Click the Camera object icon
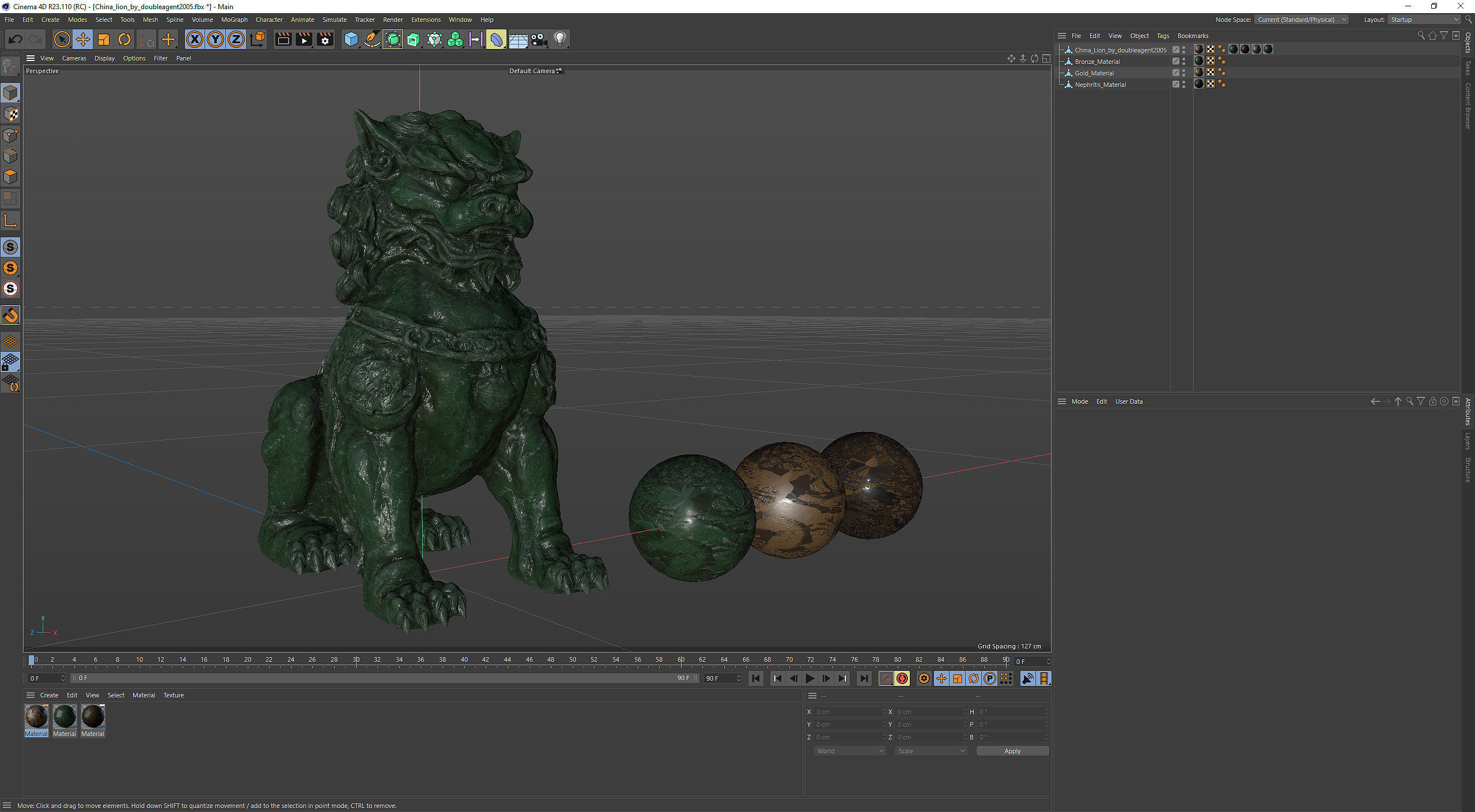This screenshot has height=812, width=1475. click(539, 39)
